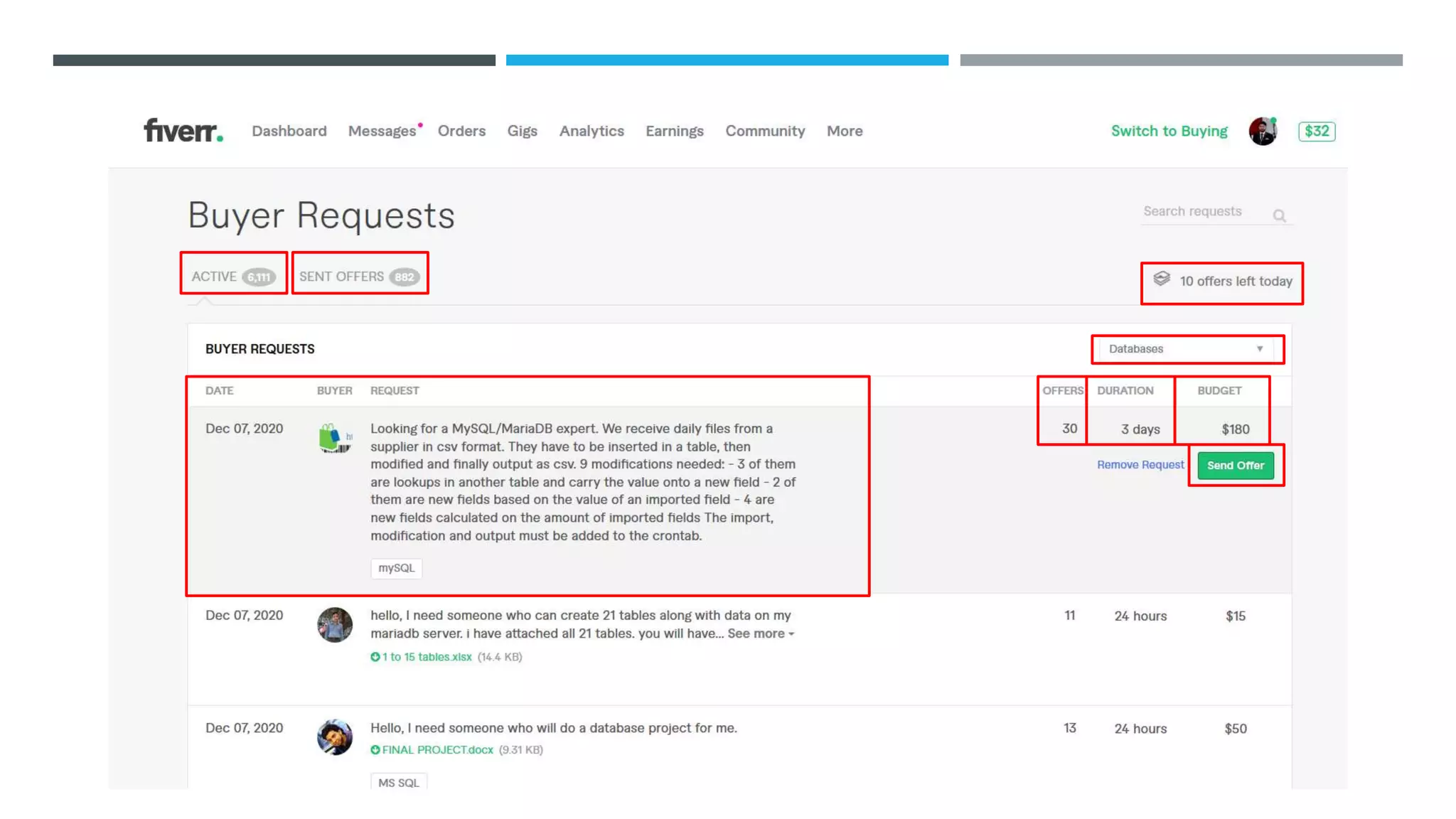Click the green shopping bag buyer avatar
The height and width of the screenshot is (819, 1456).
[x=334, y=438]
